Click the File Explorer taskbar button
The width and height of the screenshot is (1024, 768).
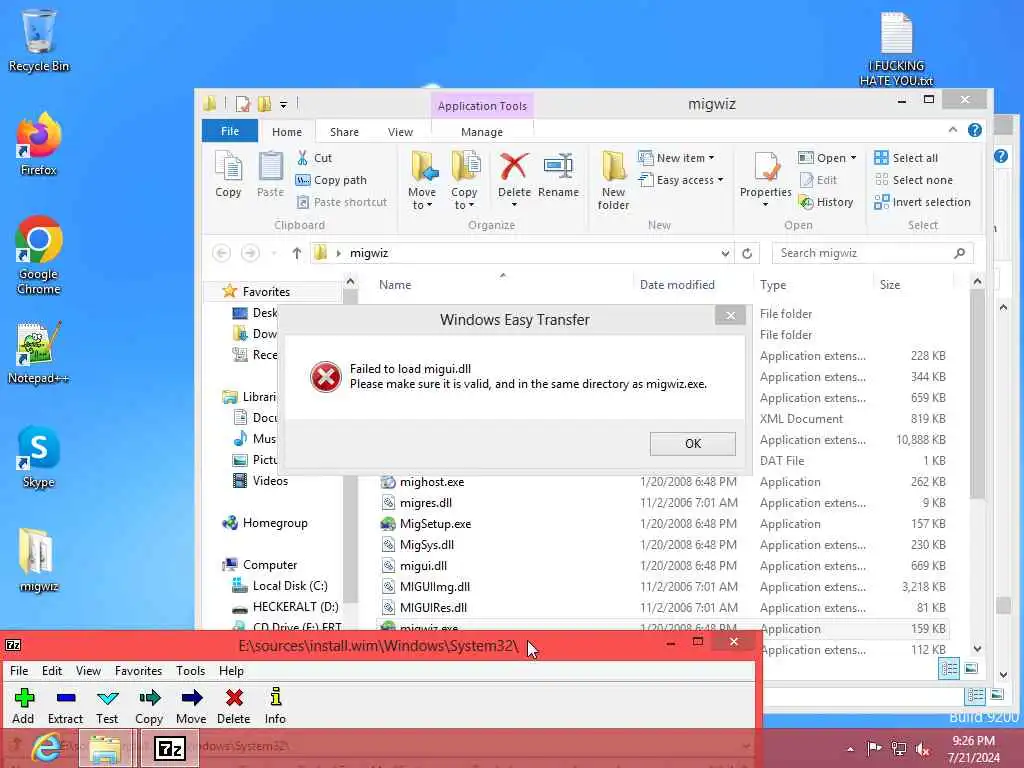(x=106, y=748)
